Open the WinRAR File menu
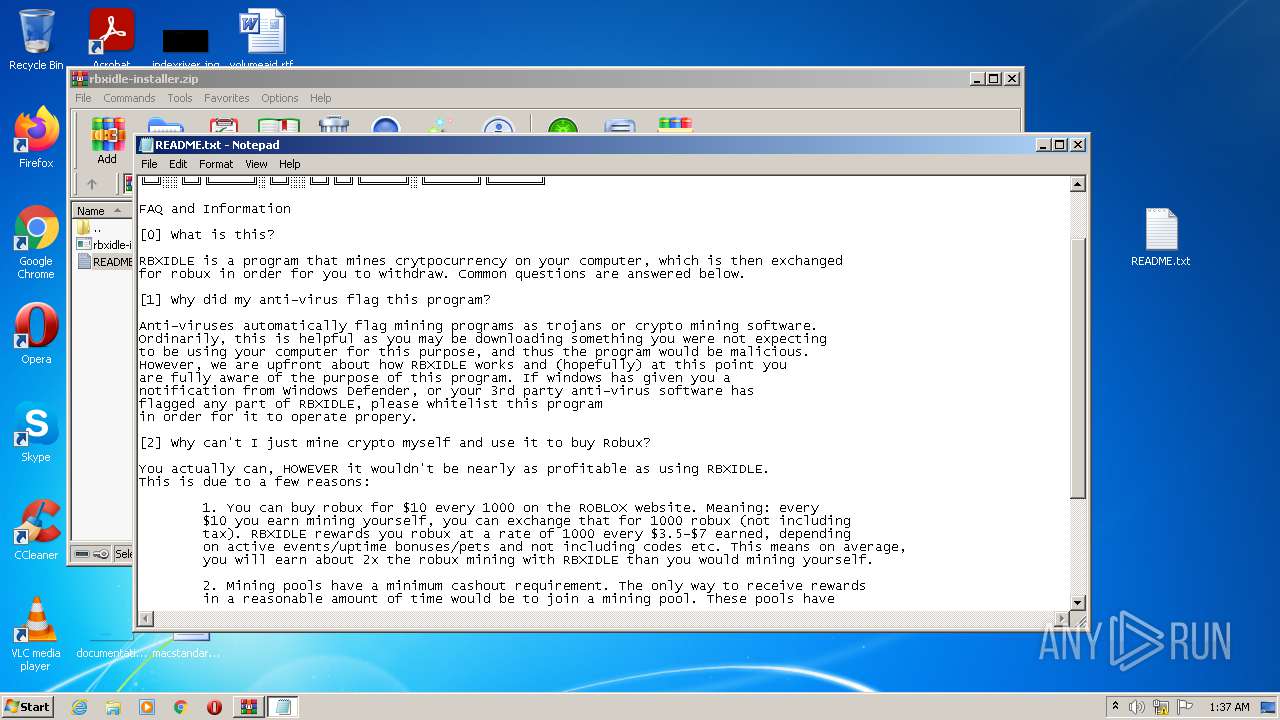 pos(83,98)
